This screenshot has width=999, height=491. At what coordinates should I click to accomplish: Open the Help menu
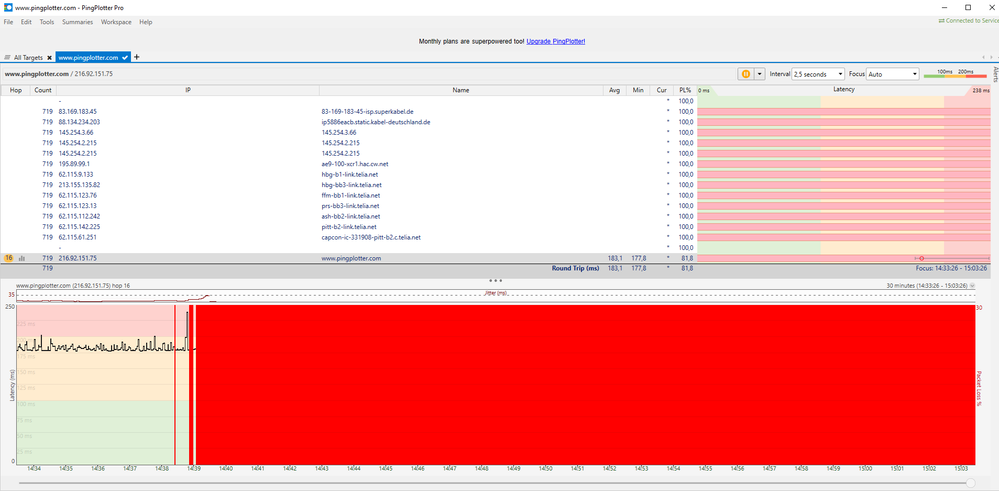coord(146,22)
